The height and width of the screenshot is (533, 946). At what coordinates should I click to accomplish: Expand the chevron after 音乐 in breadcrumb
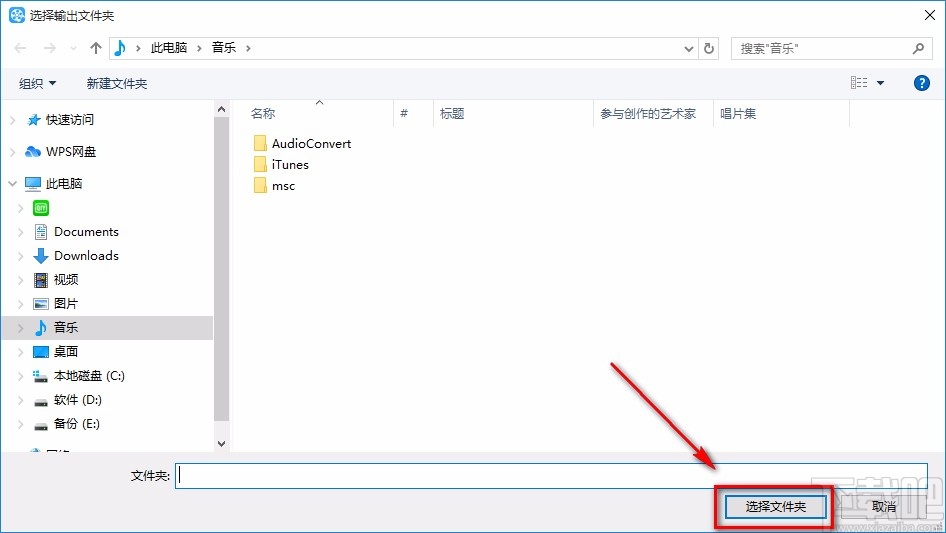point(248,48)
